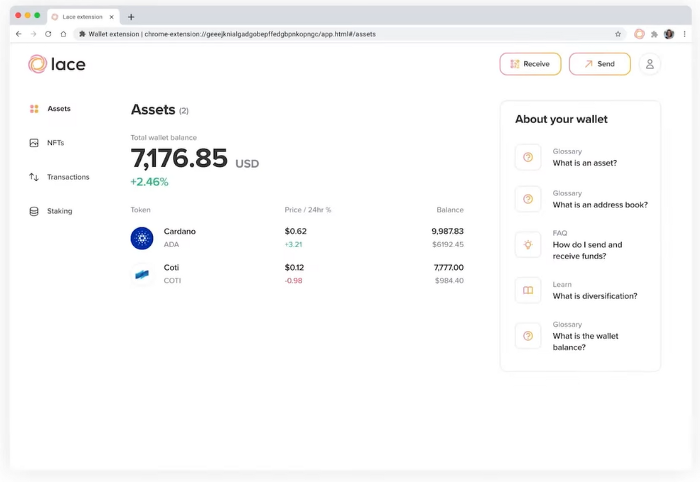700x482 pixels.
Task: Open the user profile avatar menu
Action: [650, 64]
